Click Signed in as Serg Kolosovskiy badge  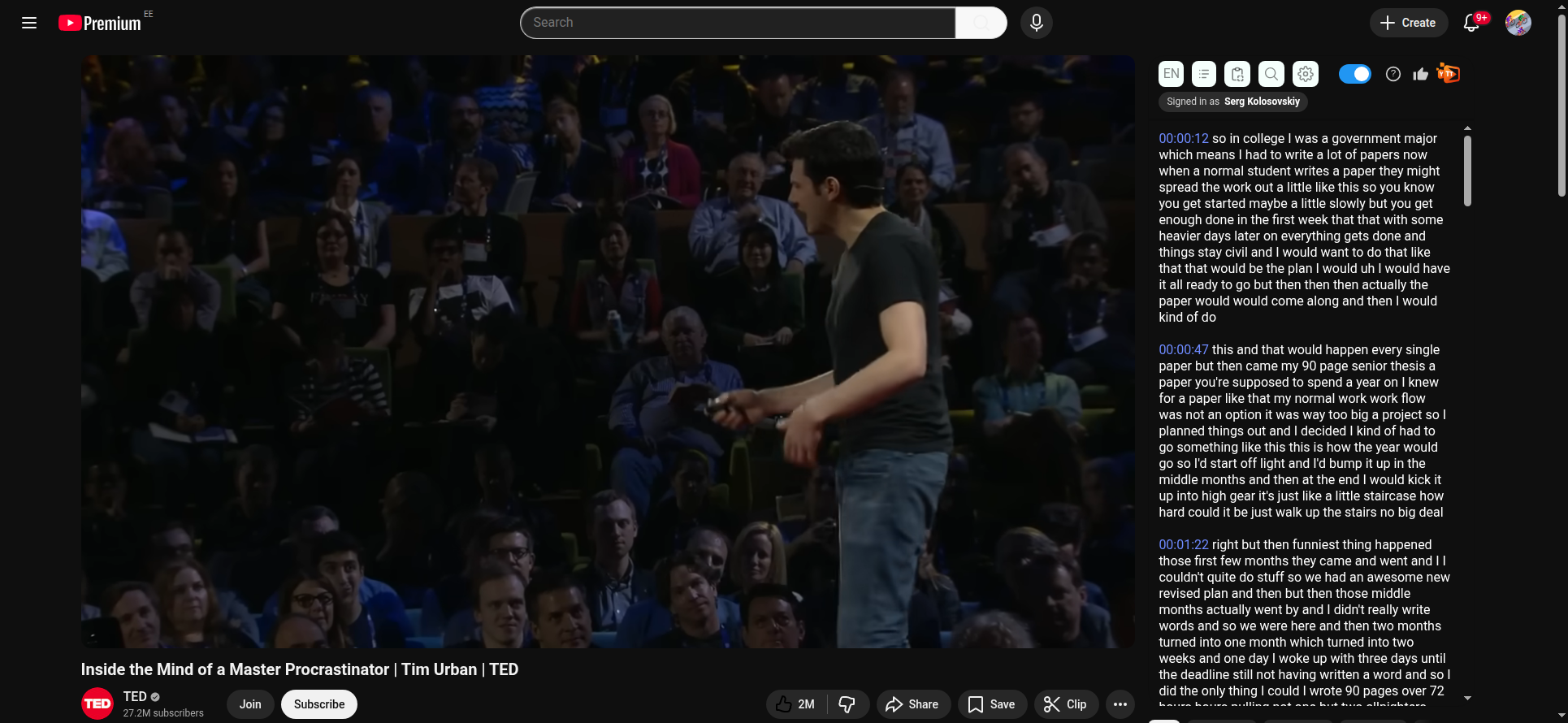click(x=1233, y=102)
